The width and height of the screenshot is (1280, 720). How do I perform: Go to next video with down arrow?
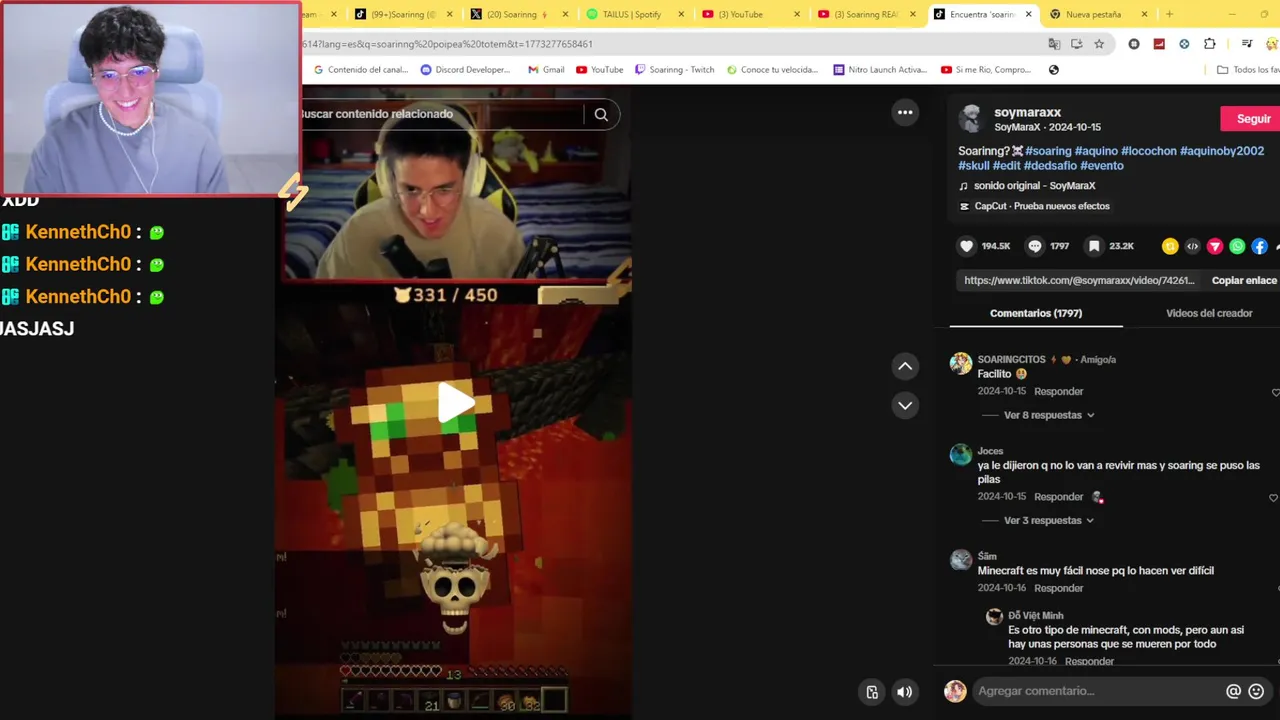point(905,405)
